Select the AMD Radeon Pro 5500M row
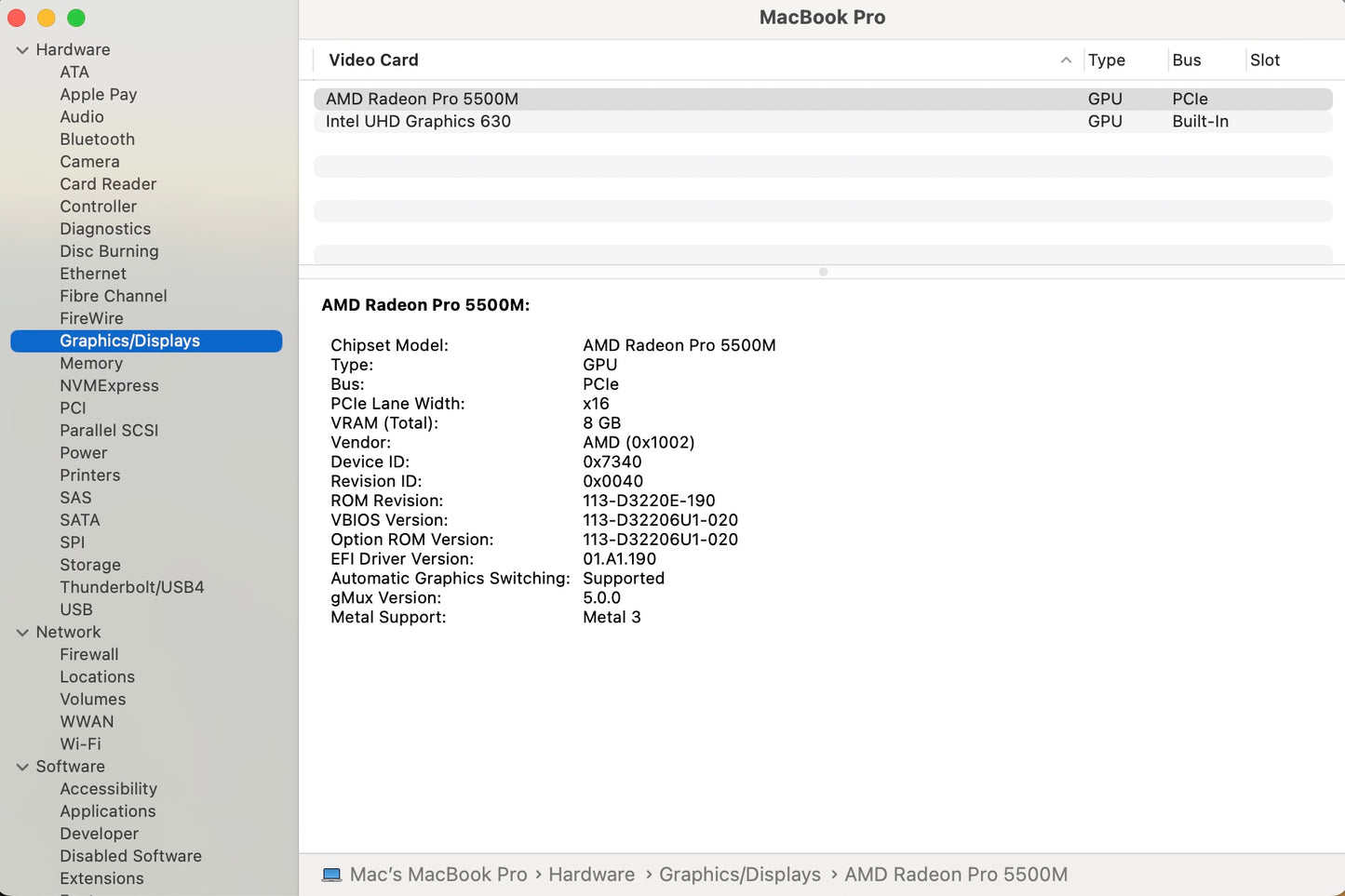The height and width of the screenshot is (896, 1345). pos(422,98)
